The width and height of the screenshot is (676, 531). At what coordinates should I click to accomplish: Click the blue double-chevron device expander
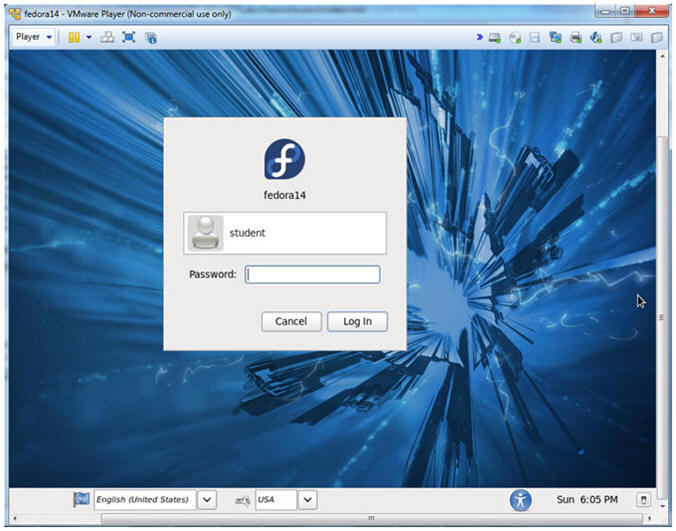coord(479,37)
